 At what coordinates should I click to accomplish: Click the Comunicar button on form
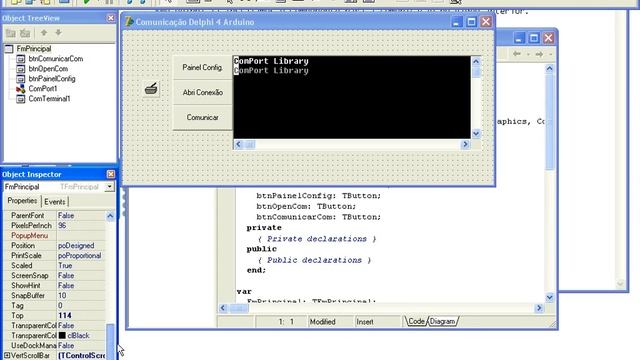[202, 117]
